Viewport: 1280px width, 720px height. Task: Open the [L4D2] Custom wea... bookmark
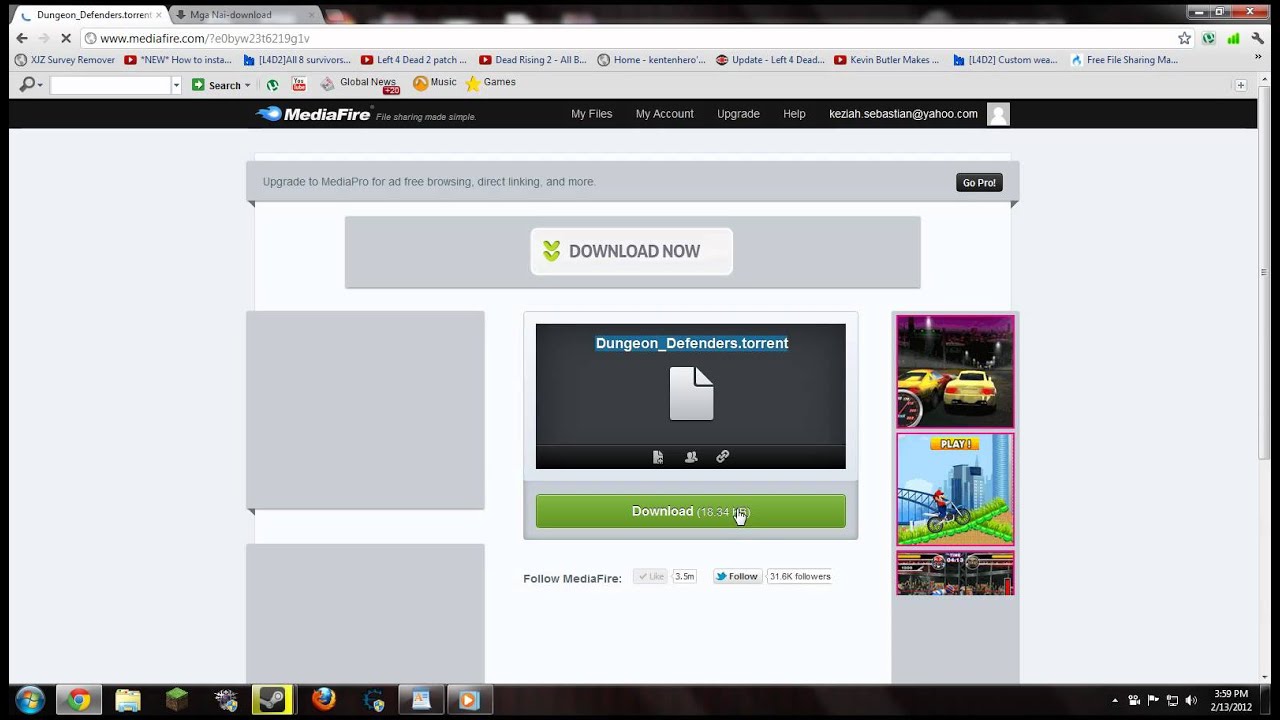pyautogui.click(x=1005, y=60)
